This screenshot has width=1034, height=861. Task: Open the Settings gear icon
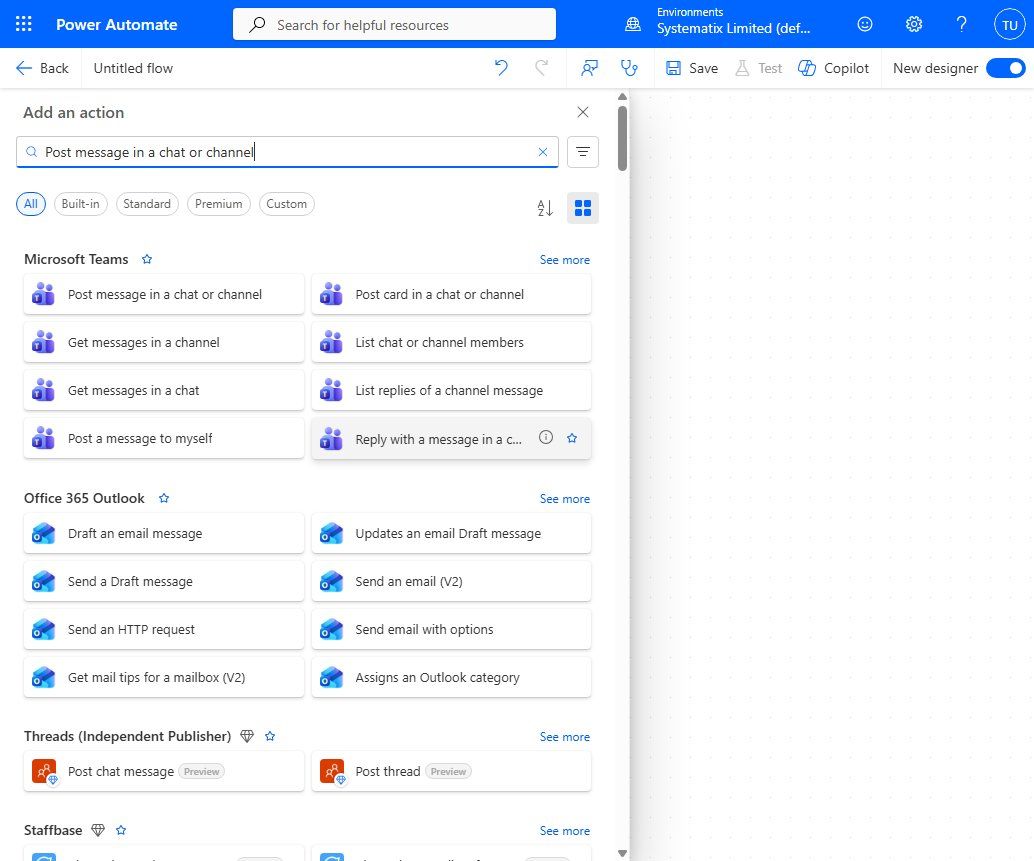(x=913, y=24)
